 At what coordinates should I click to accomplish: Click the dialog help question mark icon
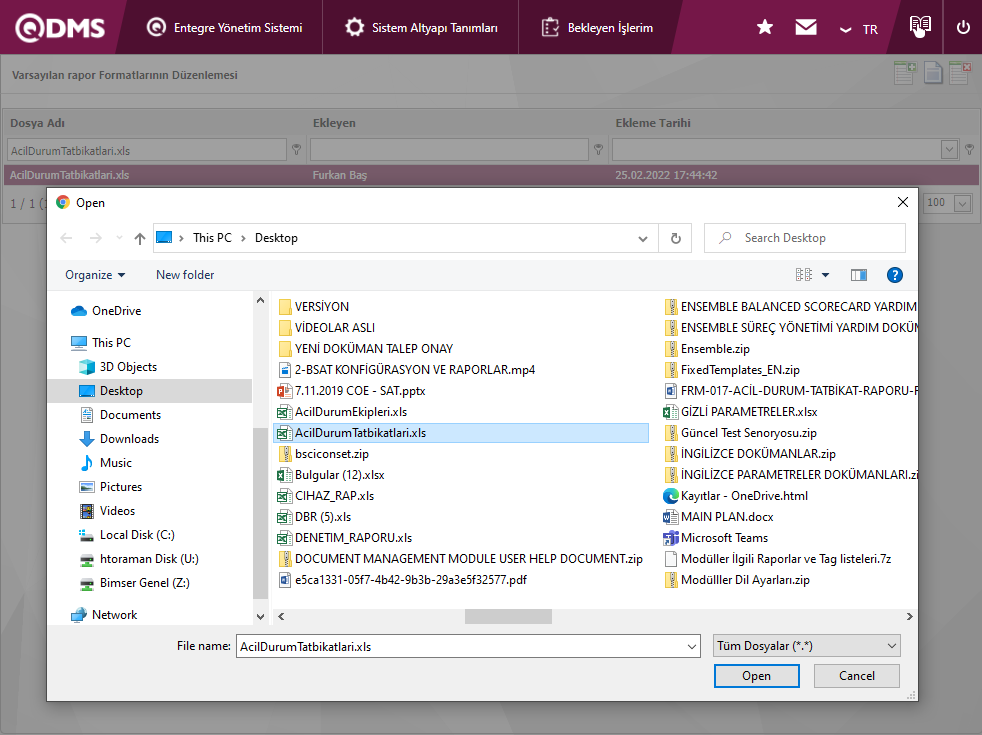point(895,275)
